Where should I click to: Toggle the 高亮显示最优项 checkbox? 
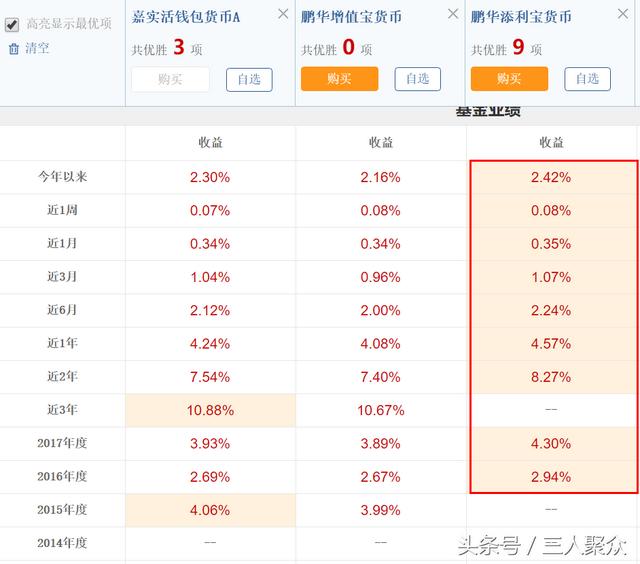click(12, 24)
